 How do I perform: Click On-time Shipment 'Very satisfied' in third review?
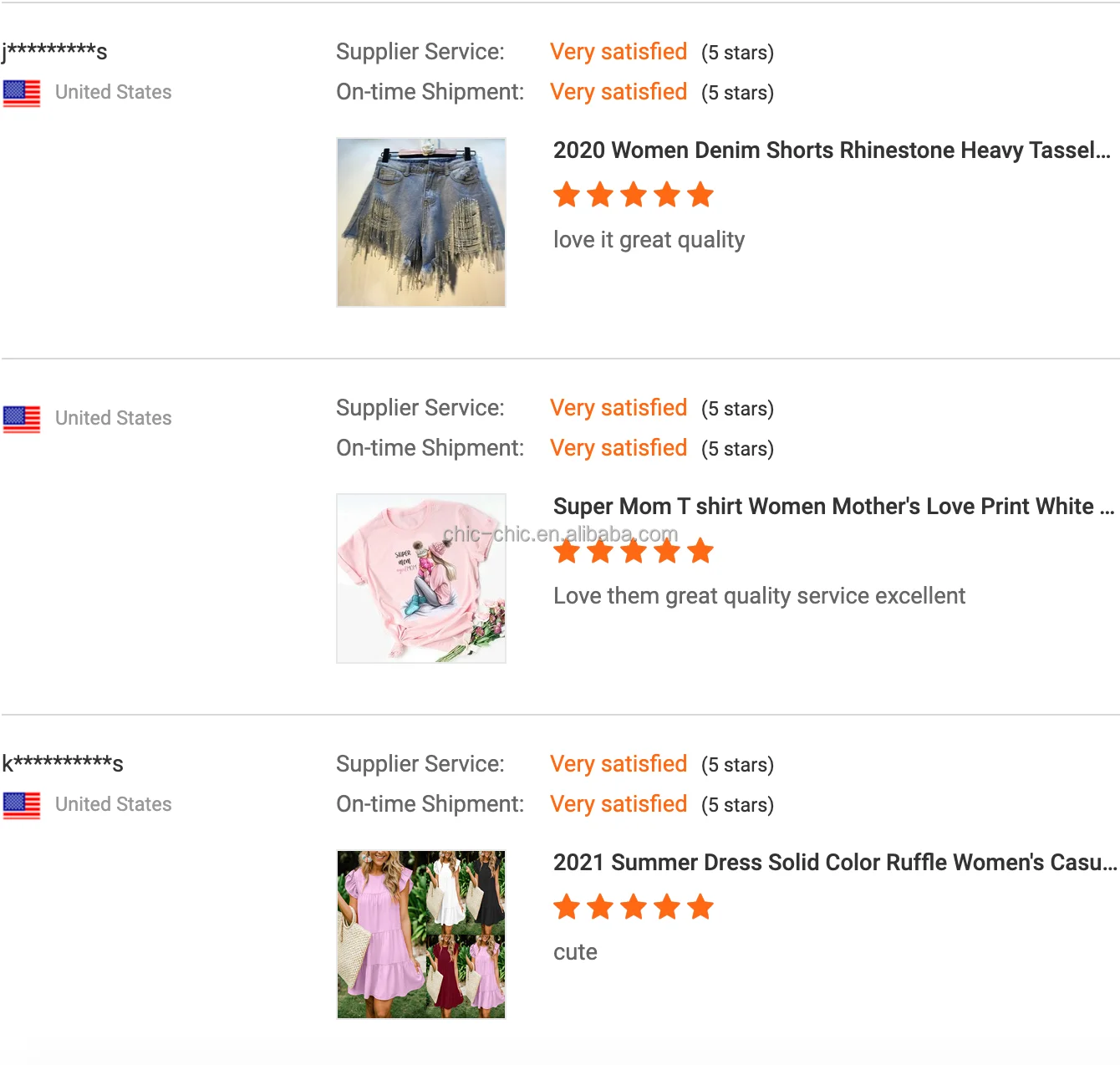click(619, 804)
